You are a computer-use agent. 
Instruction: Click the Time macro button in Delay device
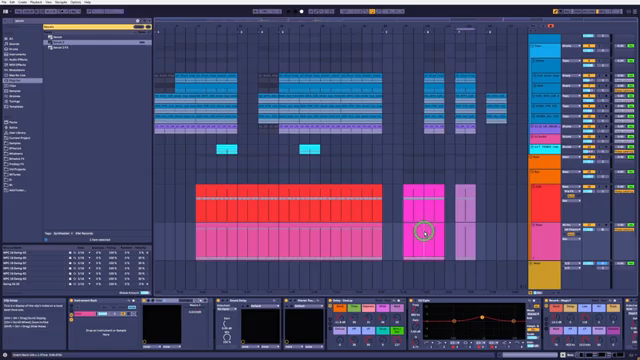pyautogui.click(x=354, y=307)
